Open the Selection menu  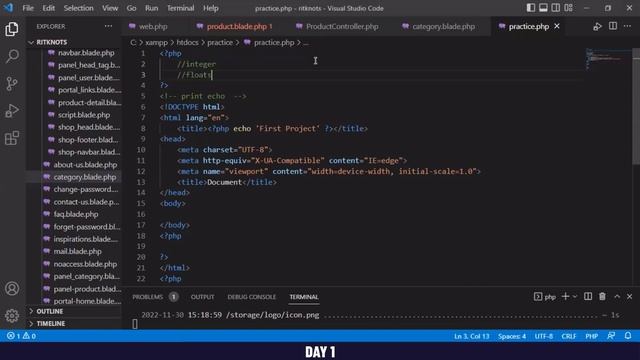(x=78, y=8)
